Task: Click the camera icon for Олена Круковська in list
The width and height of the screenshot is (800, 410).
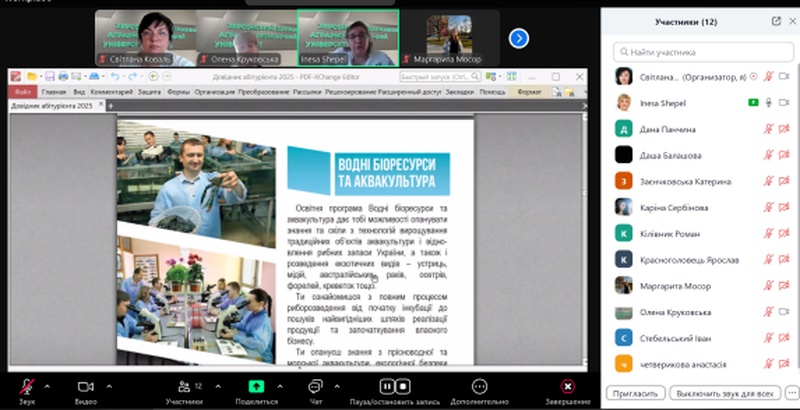Action: coord(784,312)
